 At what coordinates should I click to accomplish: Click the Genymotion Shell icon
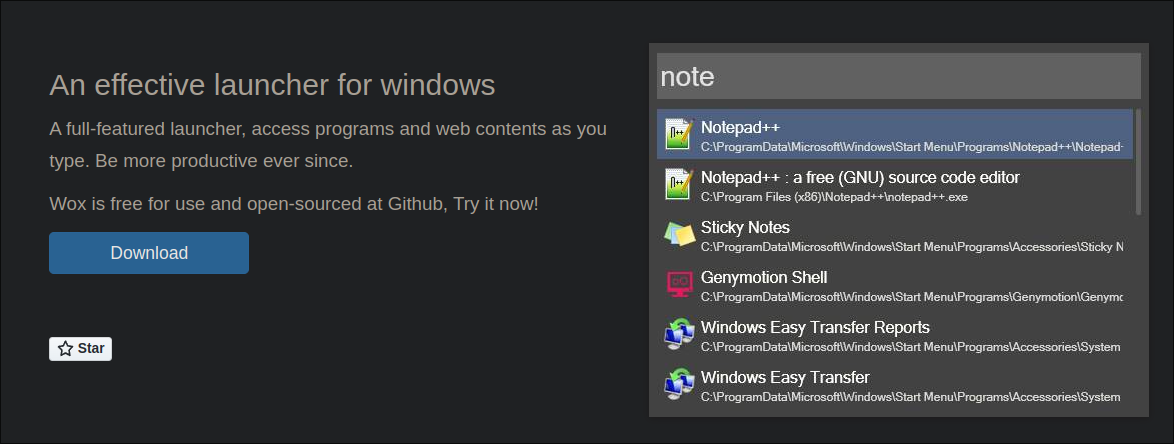(680, 285)
